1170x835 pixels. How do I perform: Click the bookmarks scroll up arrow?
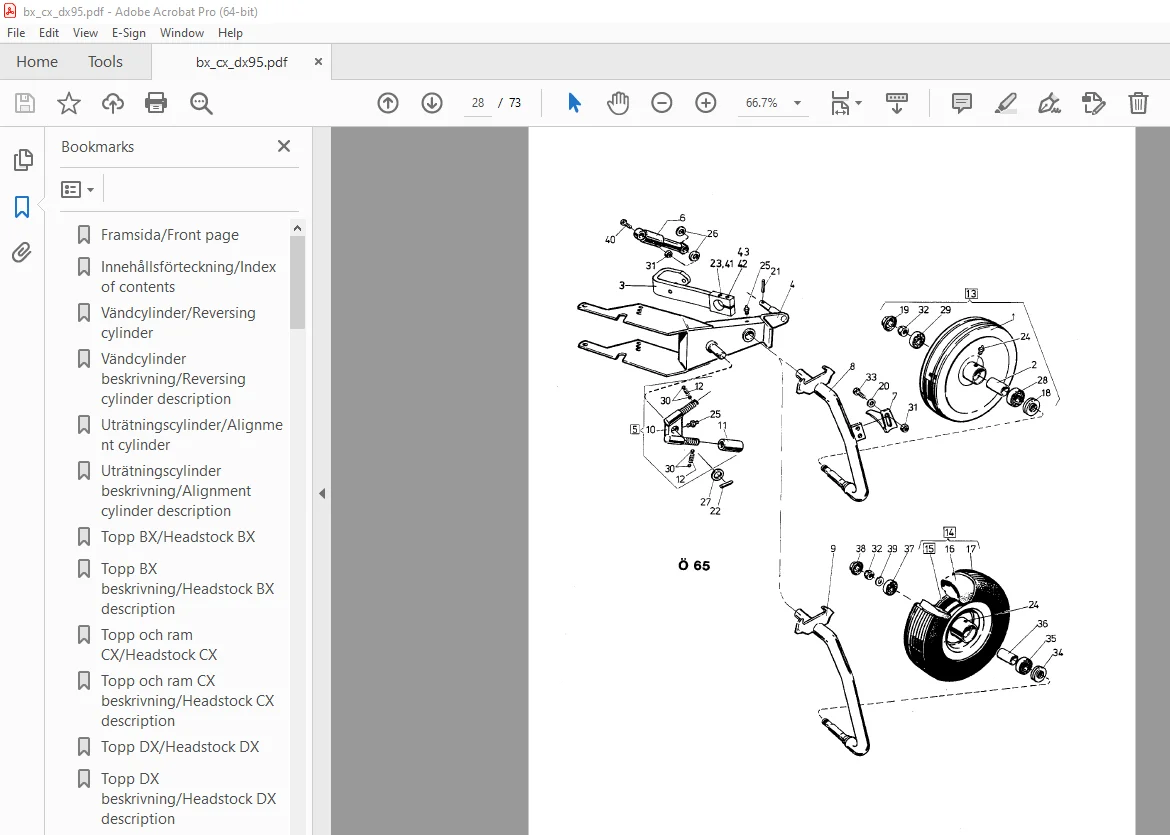297,228
